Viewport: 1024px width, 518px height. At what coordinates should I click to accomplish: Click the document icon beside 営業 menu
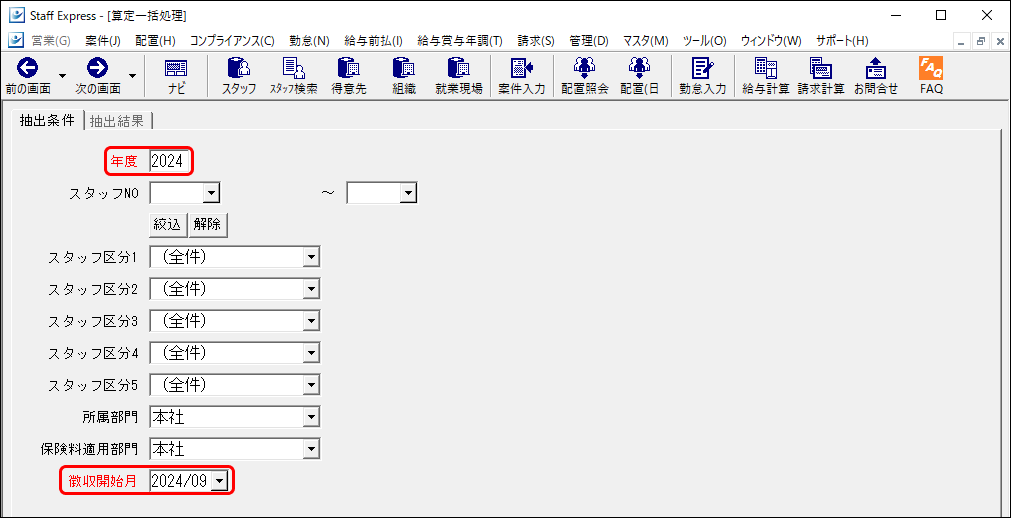click(16, 40)
